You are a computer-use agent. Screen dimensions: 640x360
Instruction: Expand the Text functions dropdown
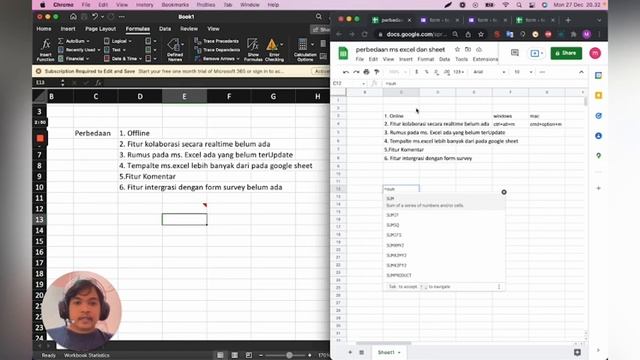(124, 50)
